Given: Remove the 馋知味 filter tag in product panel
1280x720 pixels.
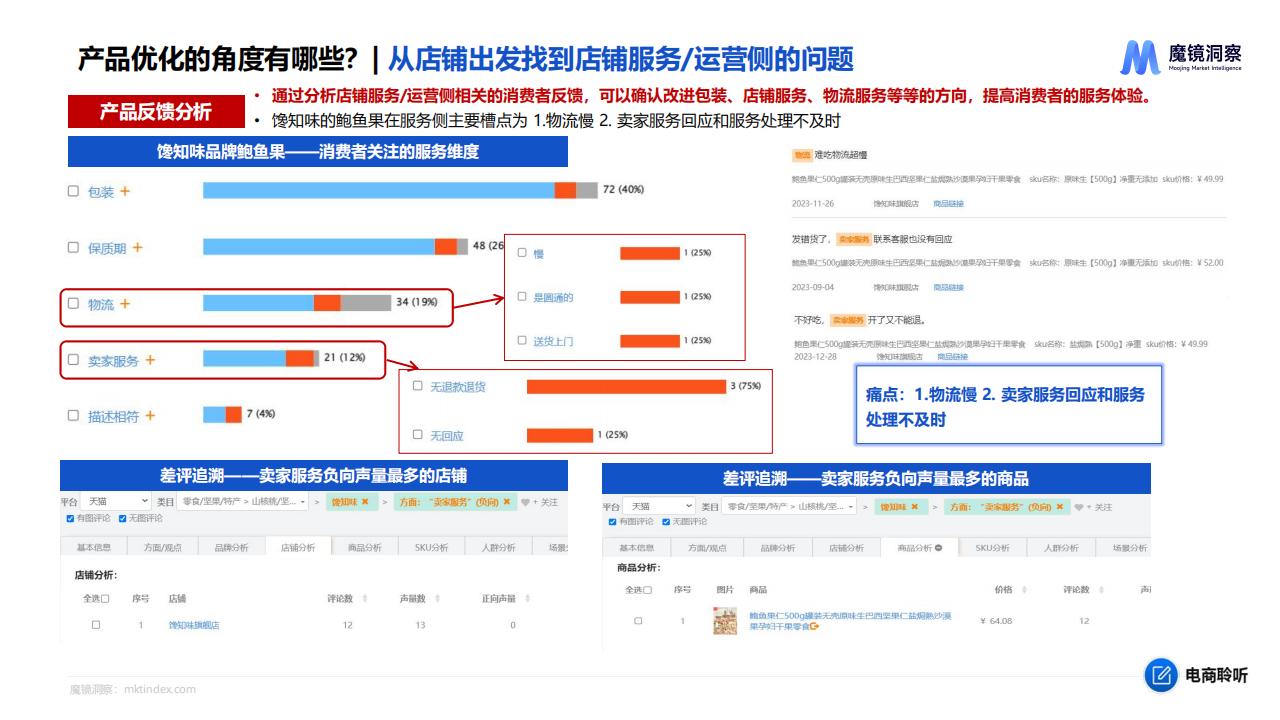Looking at the screenshot, I should [x=913, y=507].
